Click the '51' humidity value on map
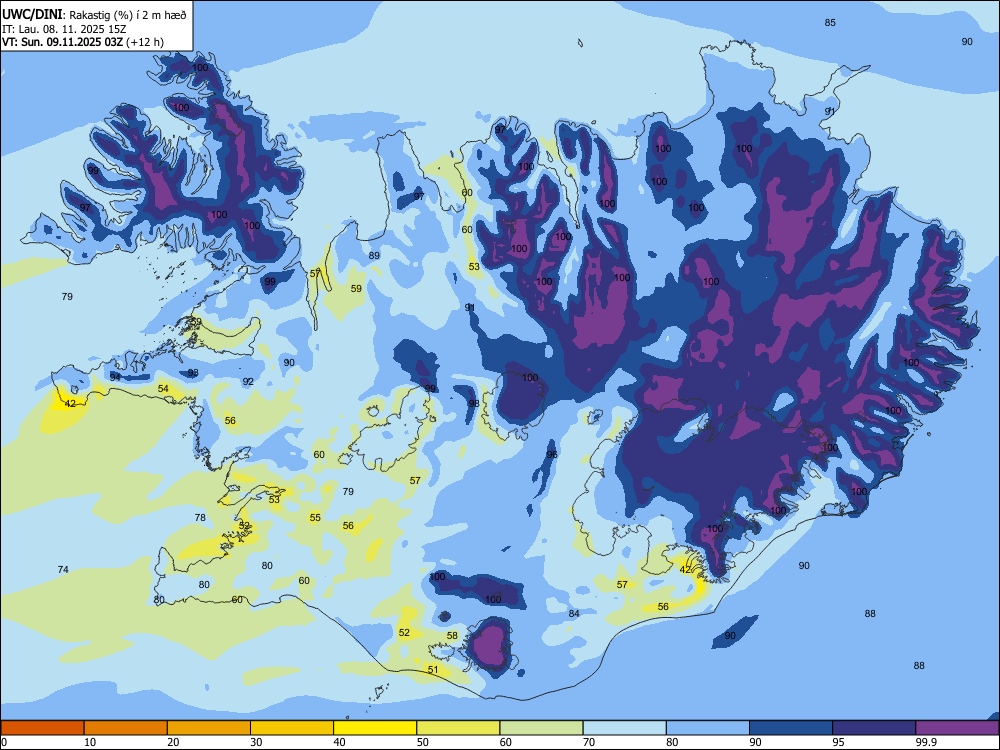Image resolution: width=1000 pixels, height=750 pixels. [433, 670]
